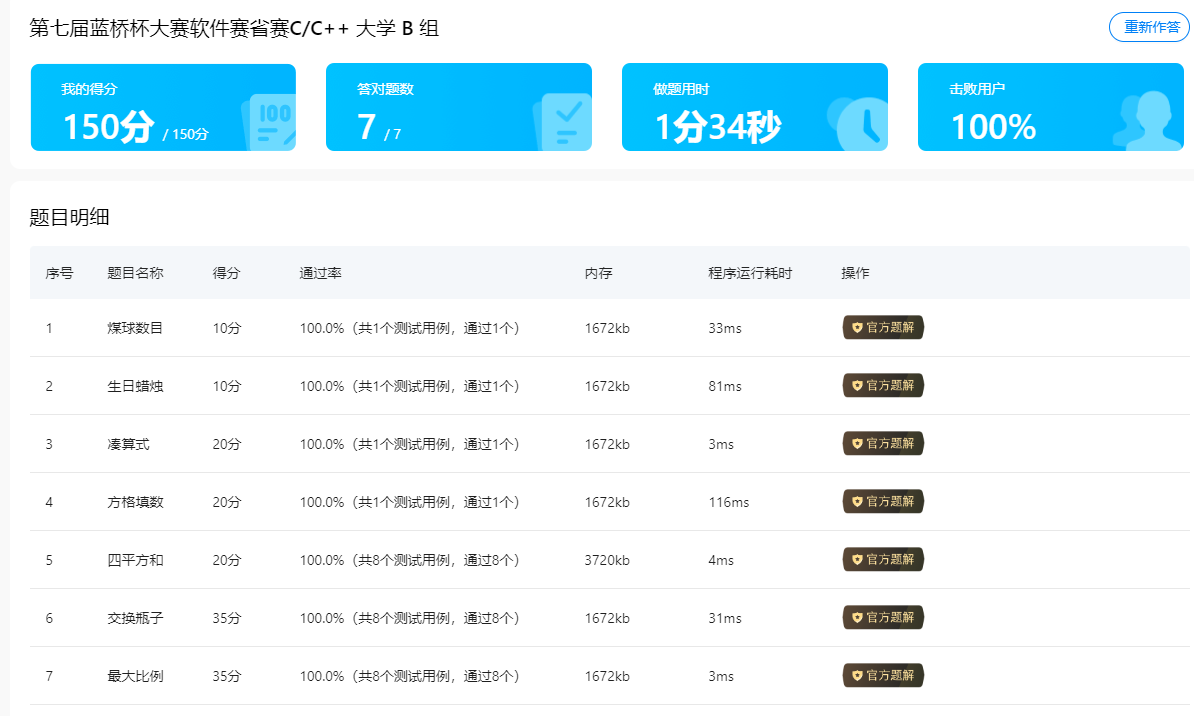
Task: Click the problem name 方格填数
Action: pyautogui.click(x=136, y=502)
